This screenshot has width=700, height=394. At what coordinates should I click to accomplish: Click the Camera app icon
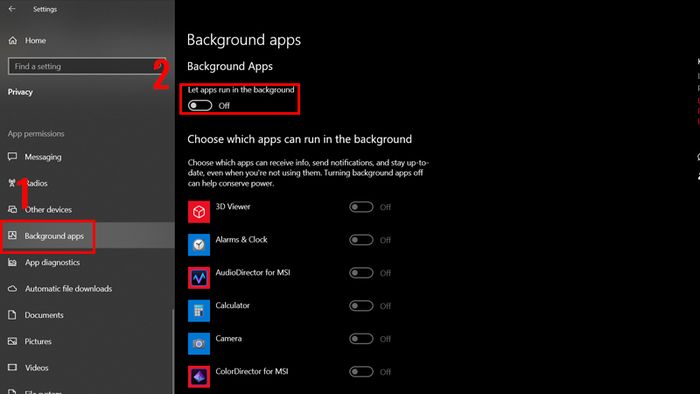pos(199,343)
